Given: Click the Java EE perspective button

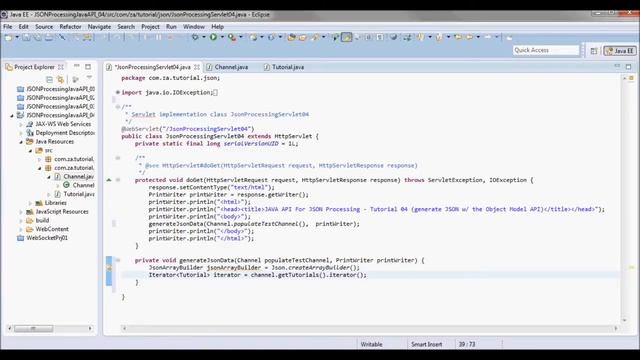Looking at the screenshot, I should tap(620, 51).
